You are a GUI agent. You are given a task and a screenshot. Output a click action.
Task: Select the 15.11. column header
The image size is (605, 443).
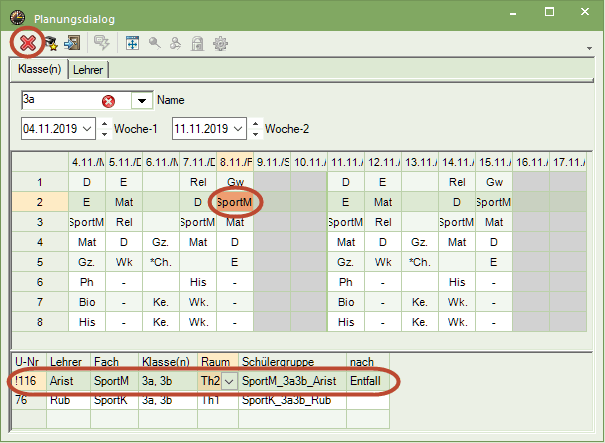pyautogui.click(x=494, y=162)
